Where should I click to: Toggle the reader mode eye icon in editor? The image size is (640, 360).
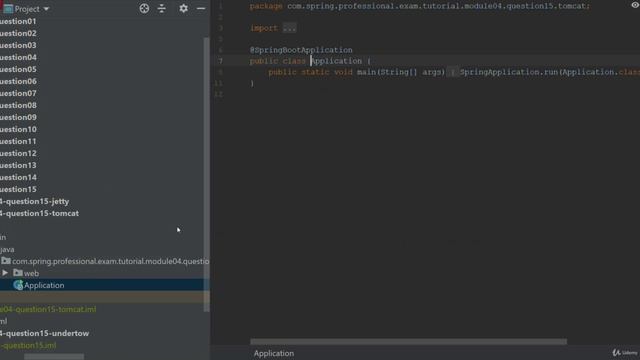coord(635,5)
